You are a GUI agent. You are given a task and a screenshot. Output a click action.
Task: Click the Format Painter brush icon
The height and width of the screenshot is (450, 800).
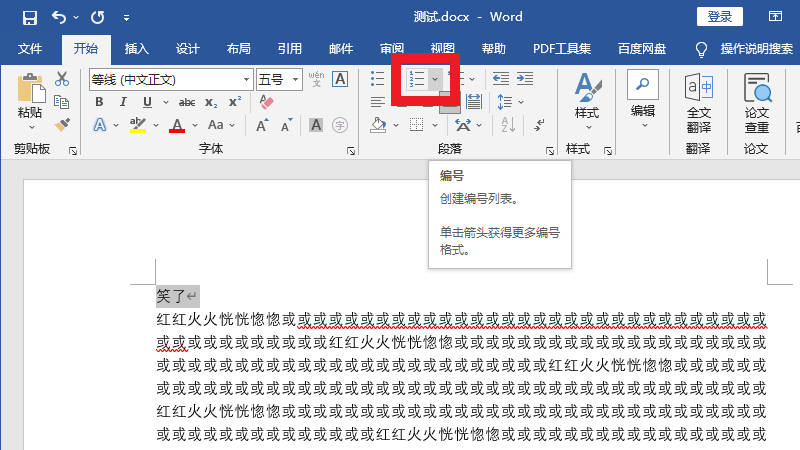click(62, 124)
